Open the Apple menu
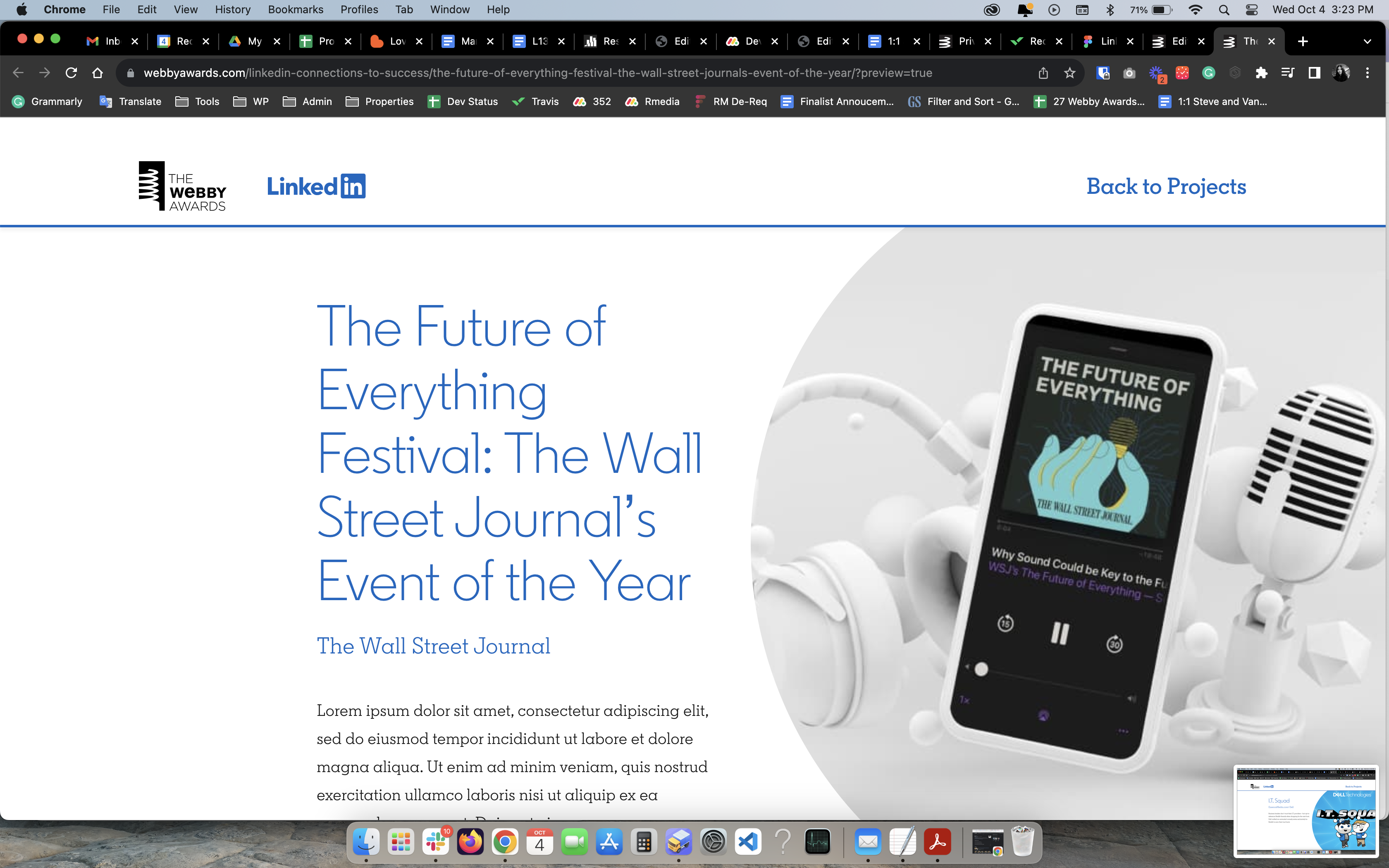 pos(22,10)
